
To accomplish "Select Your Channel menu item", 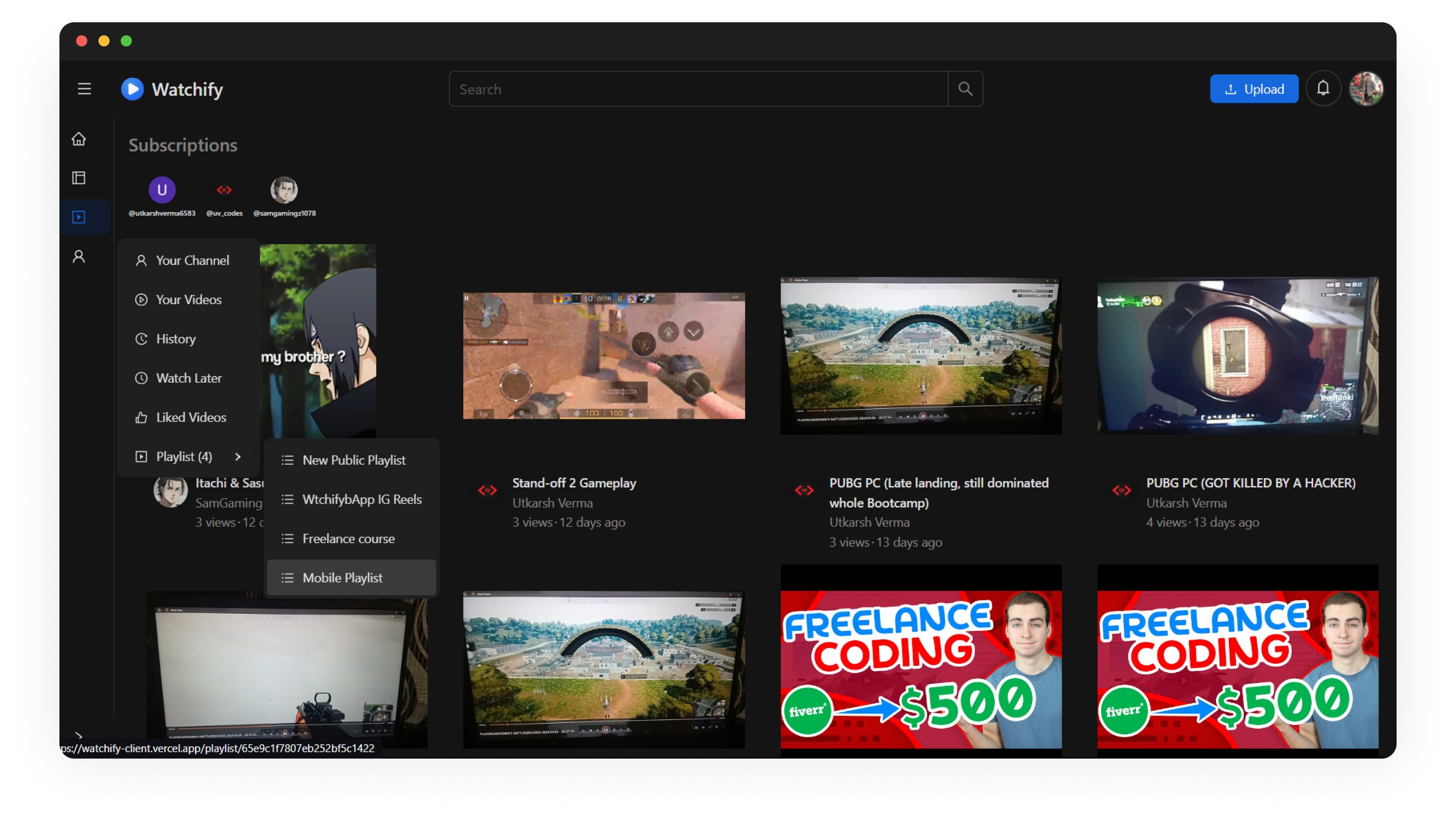I will (188, 260).
